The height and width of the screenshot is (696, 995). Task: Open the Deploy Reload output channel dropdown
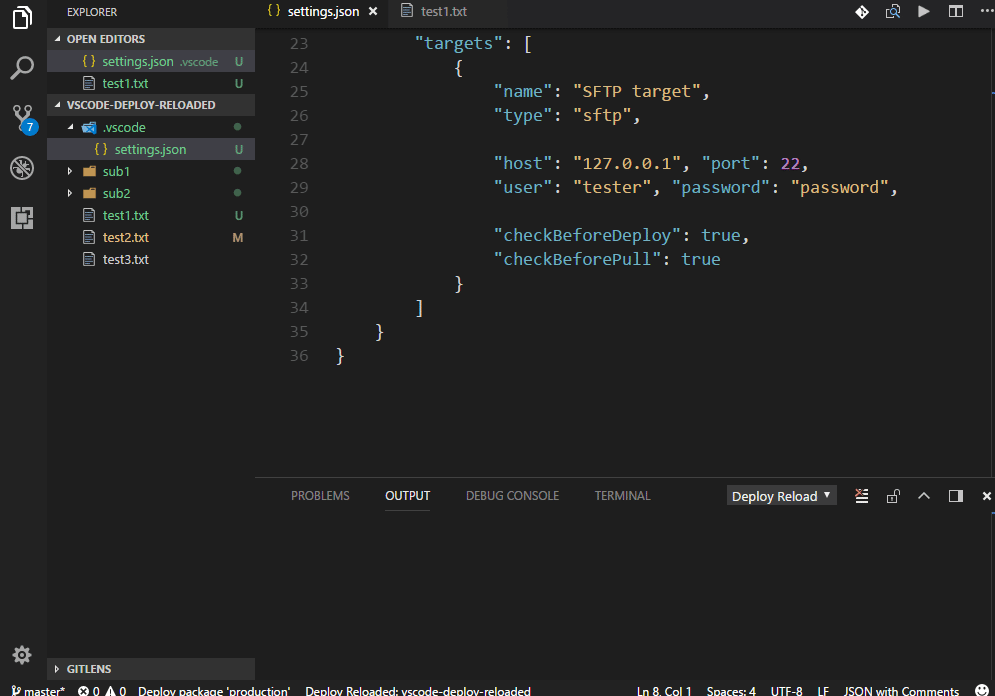click(781, 496)
